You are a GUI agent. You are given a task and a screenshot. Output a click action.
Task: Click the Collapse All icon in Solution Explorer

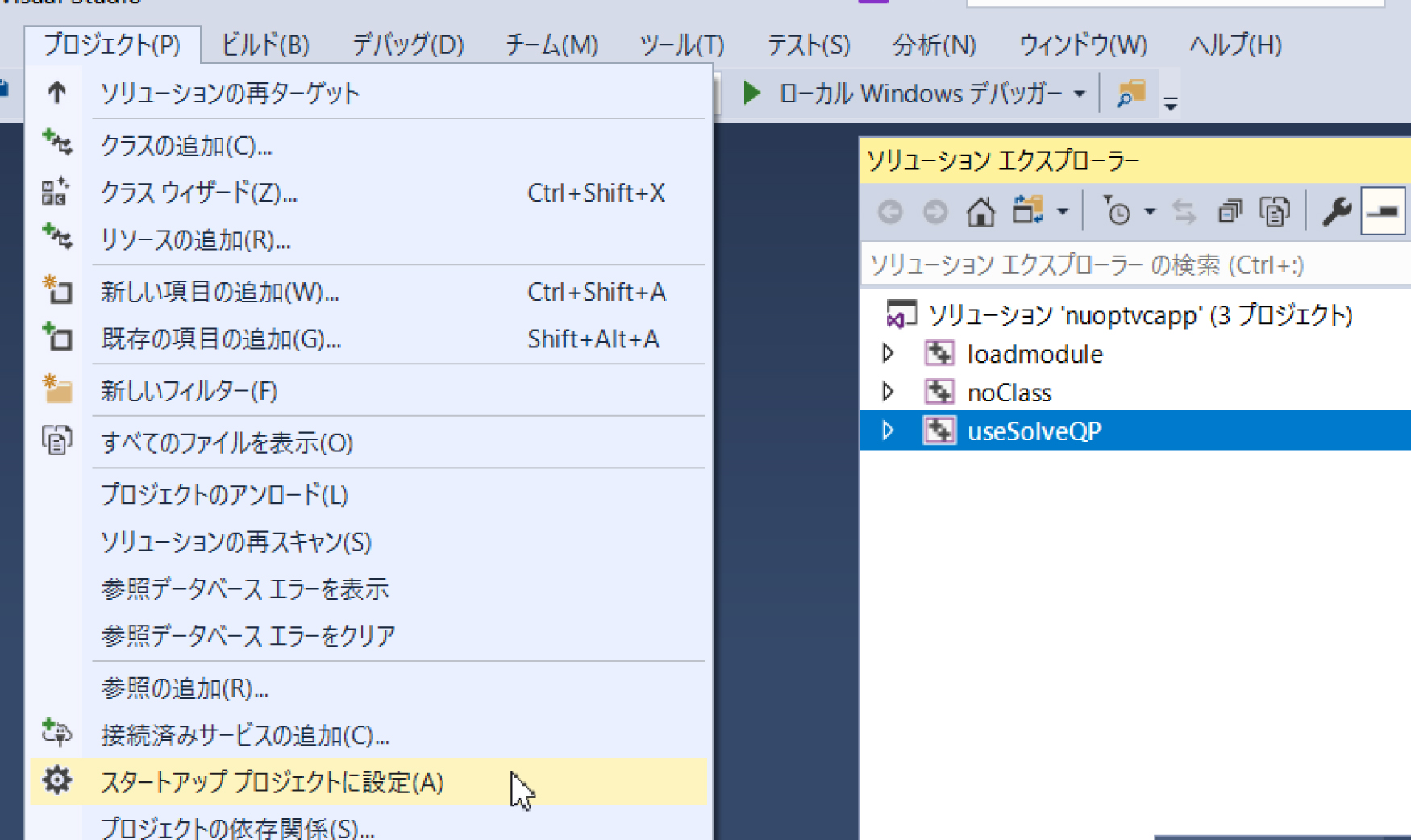tap(1230, 212)
